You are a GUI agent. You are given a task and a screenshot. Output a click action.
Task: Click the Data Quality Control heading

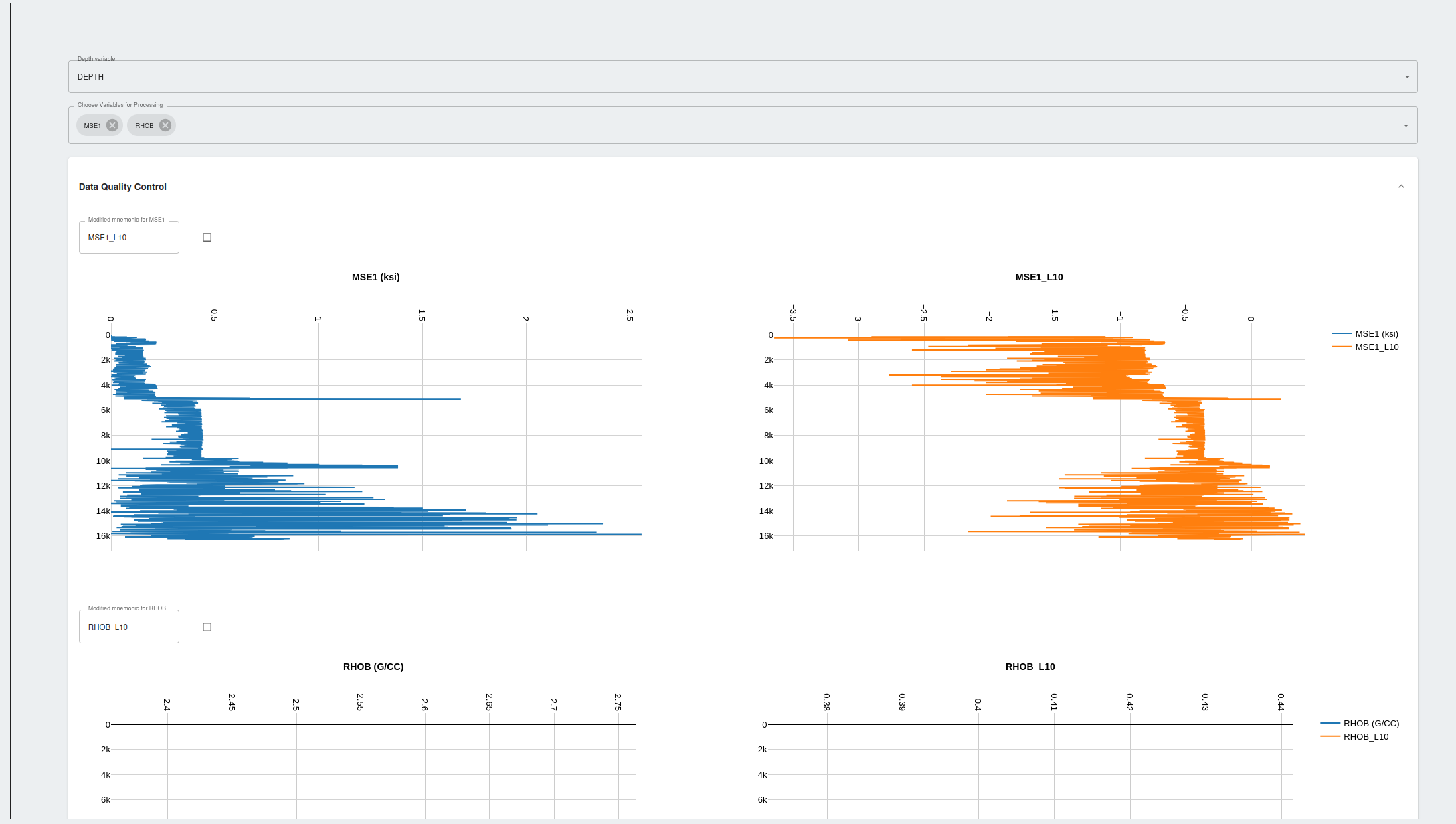pos(122,187)
